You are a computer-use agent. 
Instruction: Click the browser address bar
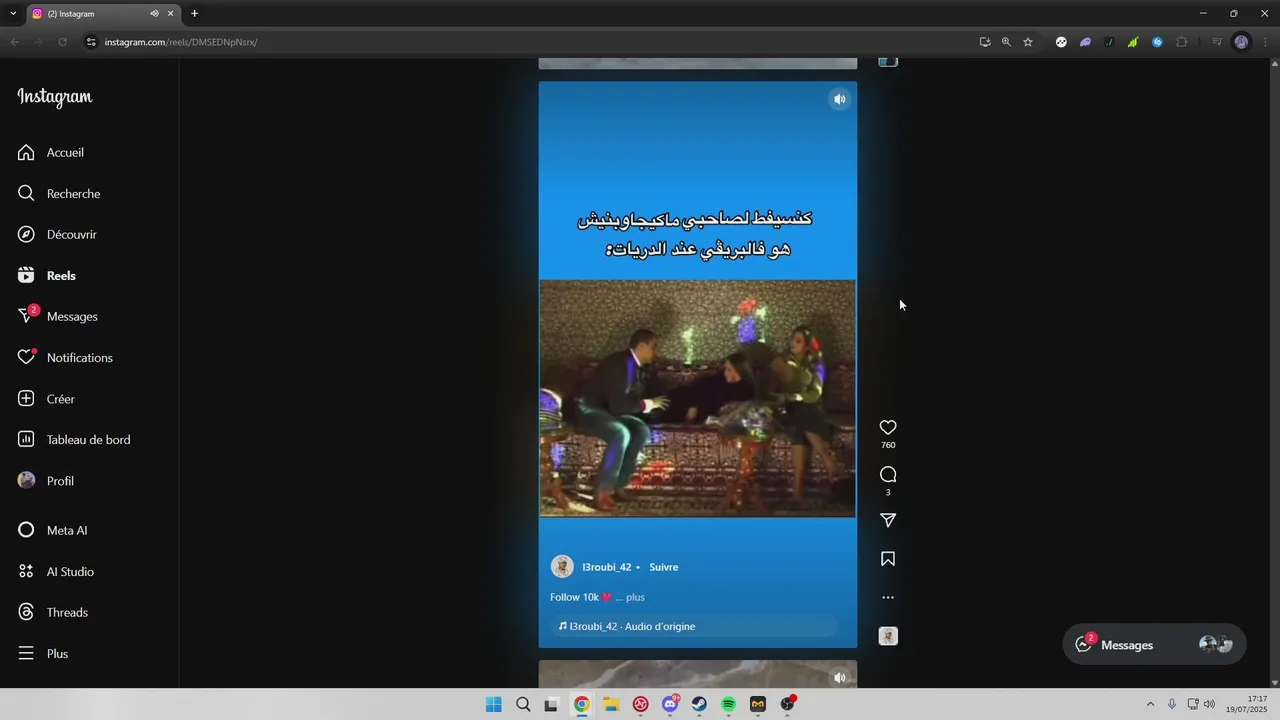[530, 42]
